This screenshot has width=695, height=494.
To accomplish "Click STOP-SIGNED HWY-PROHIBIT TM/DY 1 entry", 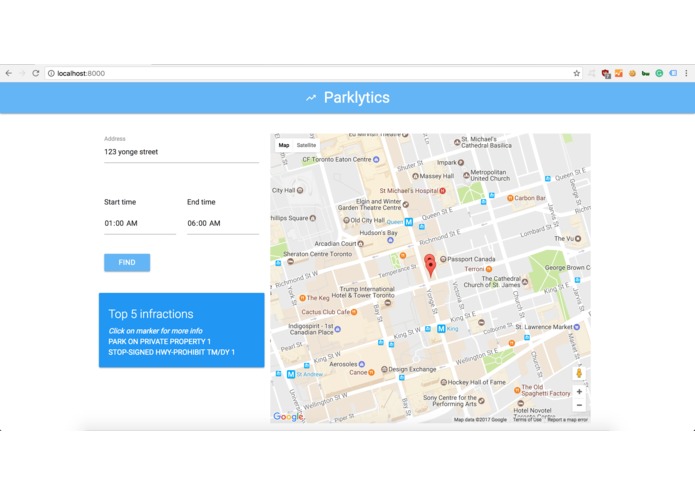I will pyautogui.click(x=172, y=352).
